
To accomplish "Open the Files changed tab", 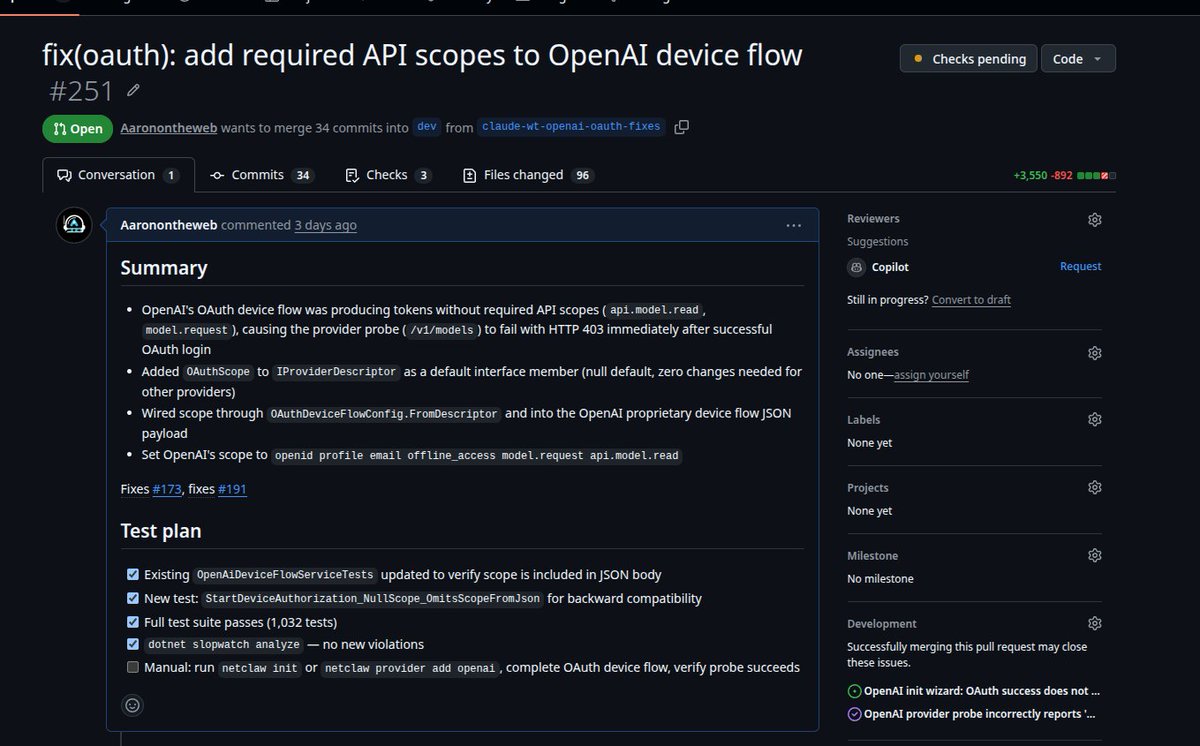I will point(528,175).
